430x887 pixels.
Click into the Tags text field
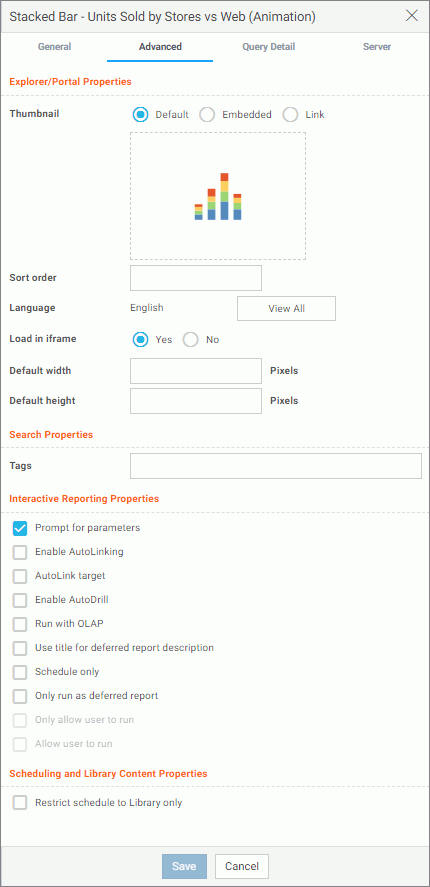point(276,466)
